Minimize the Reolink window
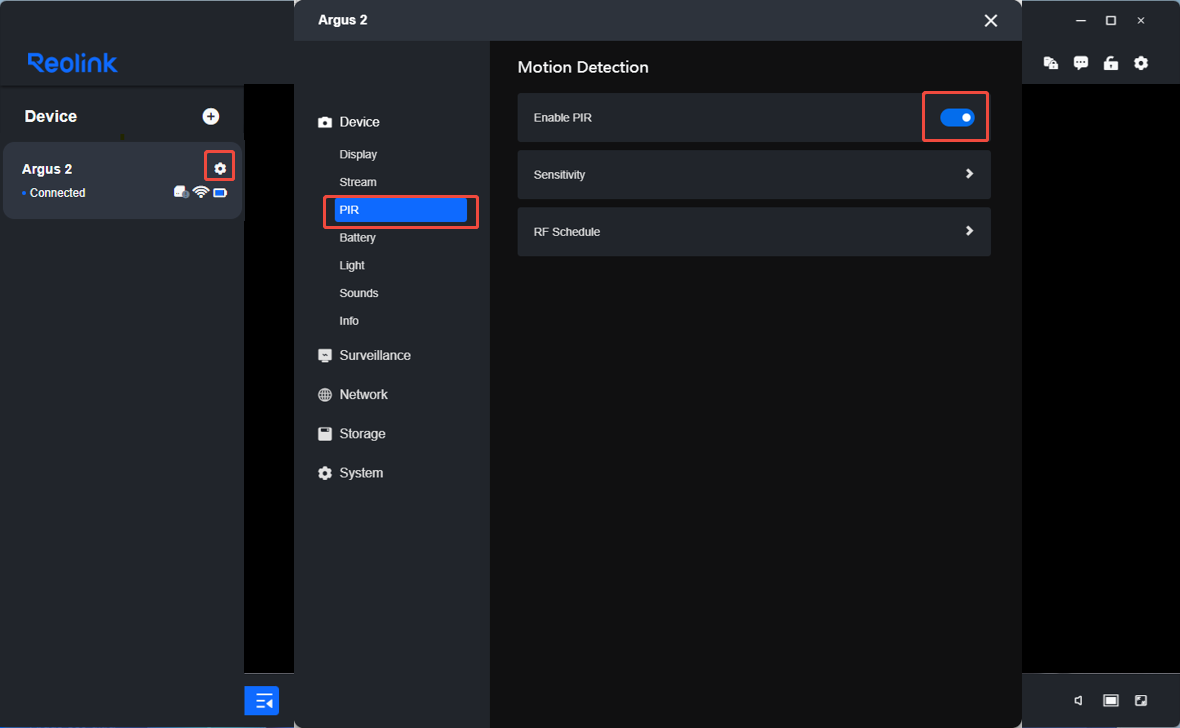Image resolution: width=1180 pixels, height=728 pixels. (x=1081, y=20)
